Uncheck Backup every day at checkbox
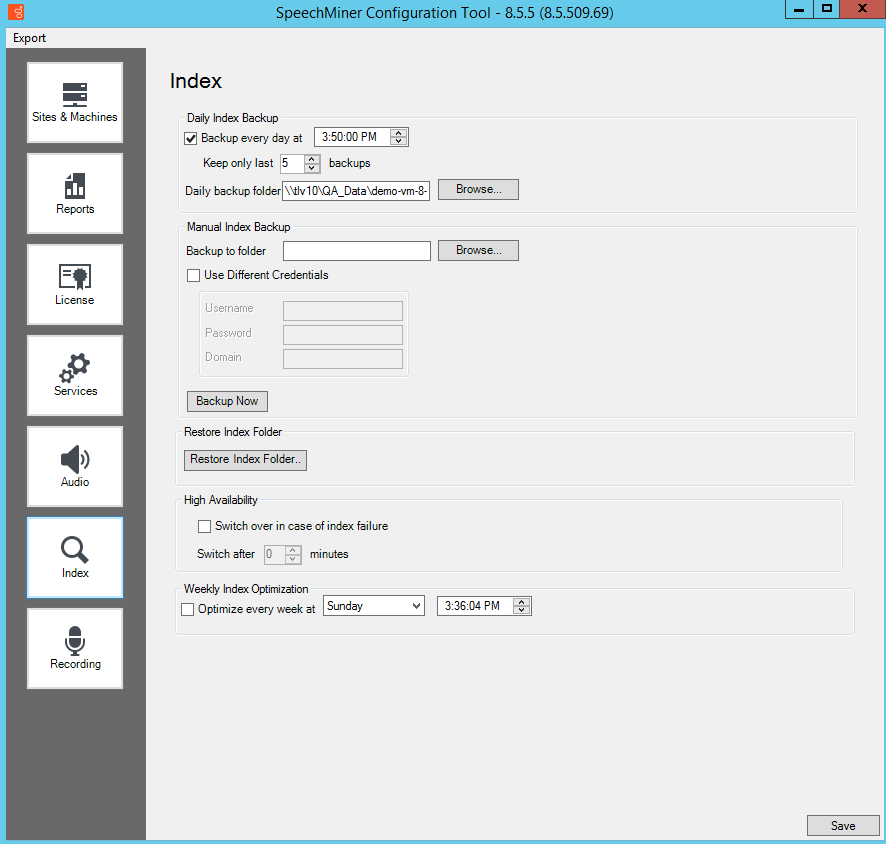Viewport: 886px width, 844px height. (191, 138)
